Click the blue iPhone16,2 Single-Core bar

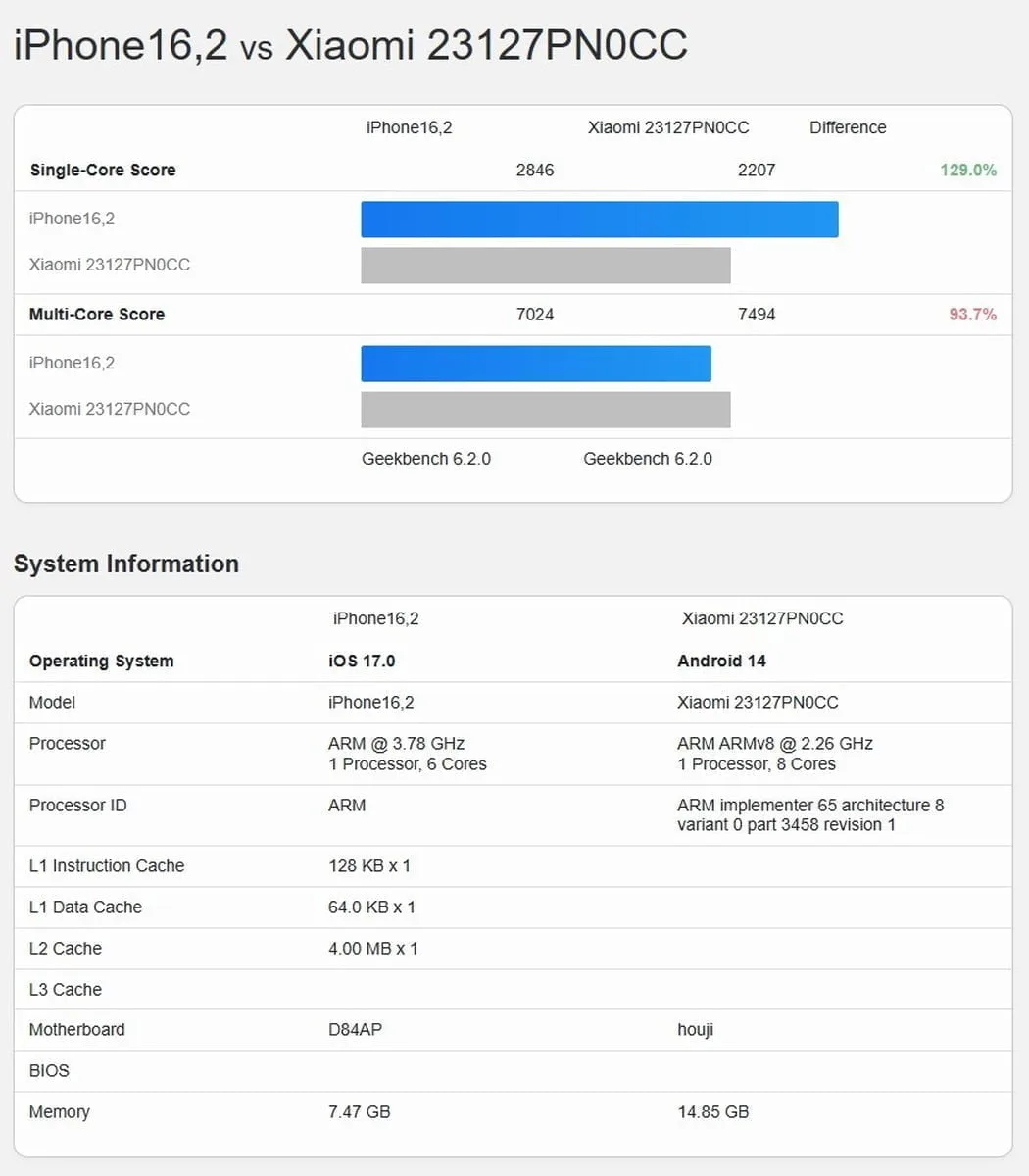tap(599, 220)
